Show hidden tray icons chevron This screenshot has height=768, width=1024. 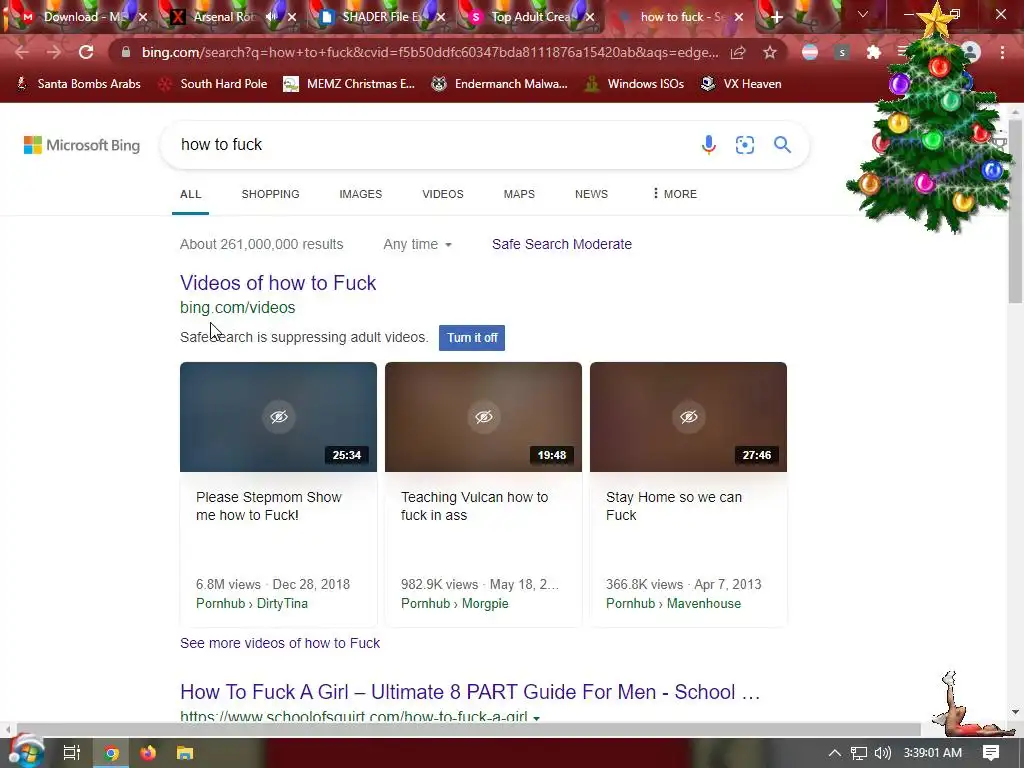pyautogui.click(x=835, y=753)
